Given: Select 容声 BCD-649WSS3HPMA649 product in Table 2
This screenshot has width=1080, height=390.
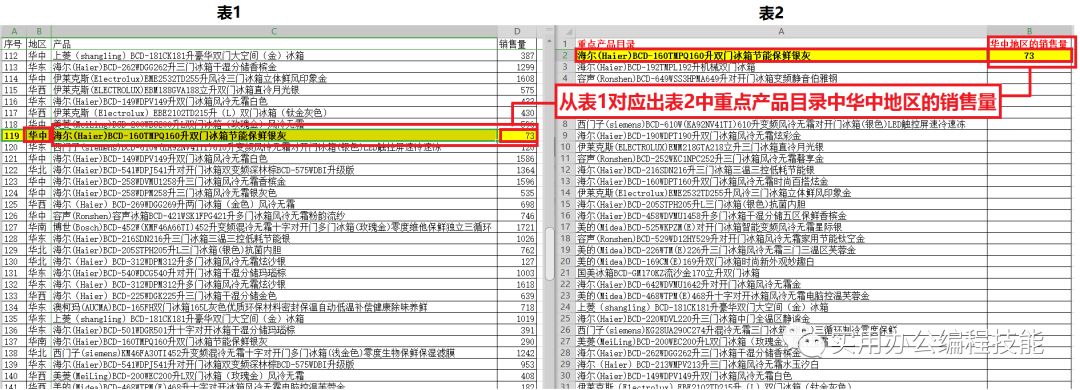Looking at the screenshot, I should (x=780, y=79).
